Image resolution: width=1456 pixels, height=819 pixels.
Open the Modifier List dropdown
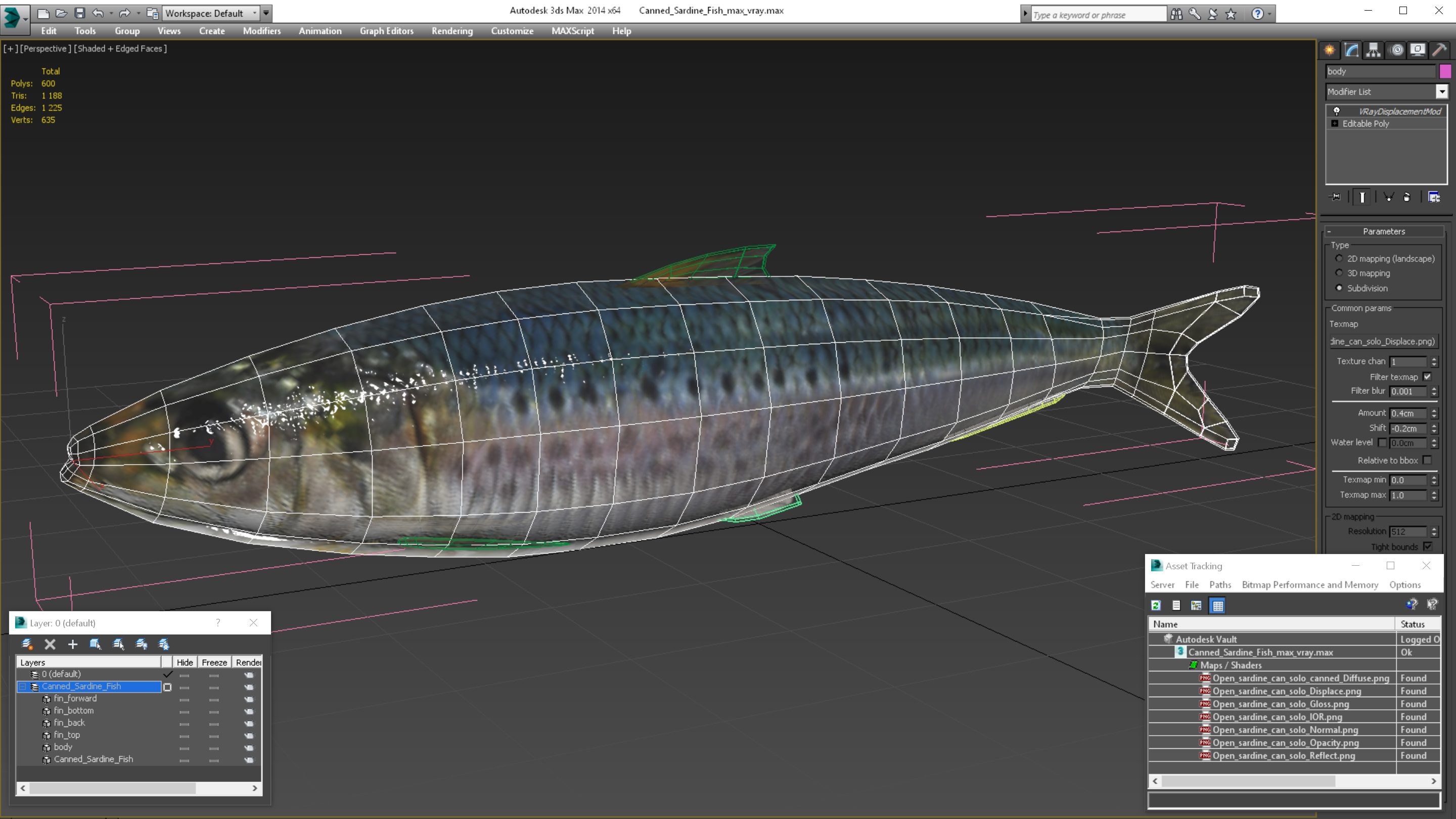coord(1441,92)
